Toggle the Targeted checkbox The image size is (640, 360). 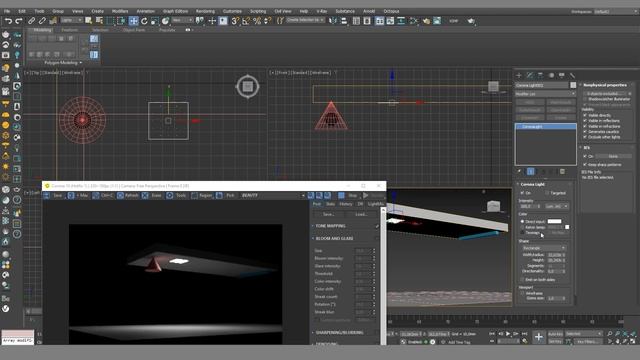[x=547, y=193]
